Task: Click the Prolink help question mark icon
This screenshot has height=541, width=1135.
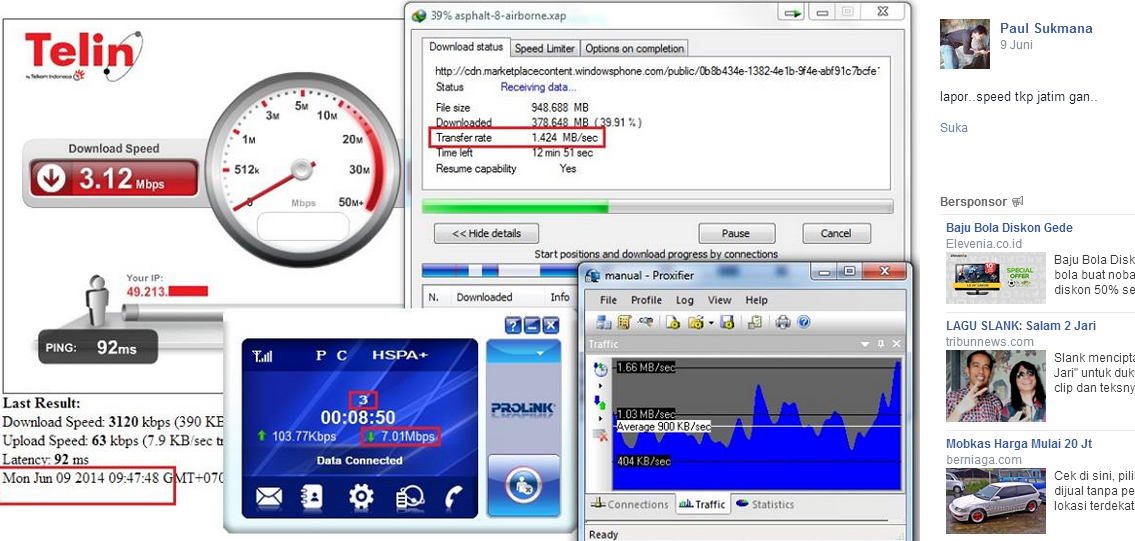Action: 513,326
